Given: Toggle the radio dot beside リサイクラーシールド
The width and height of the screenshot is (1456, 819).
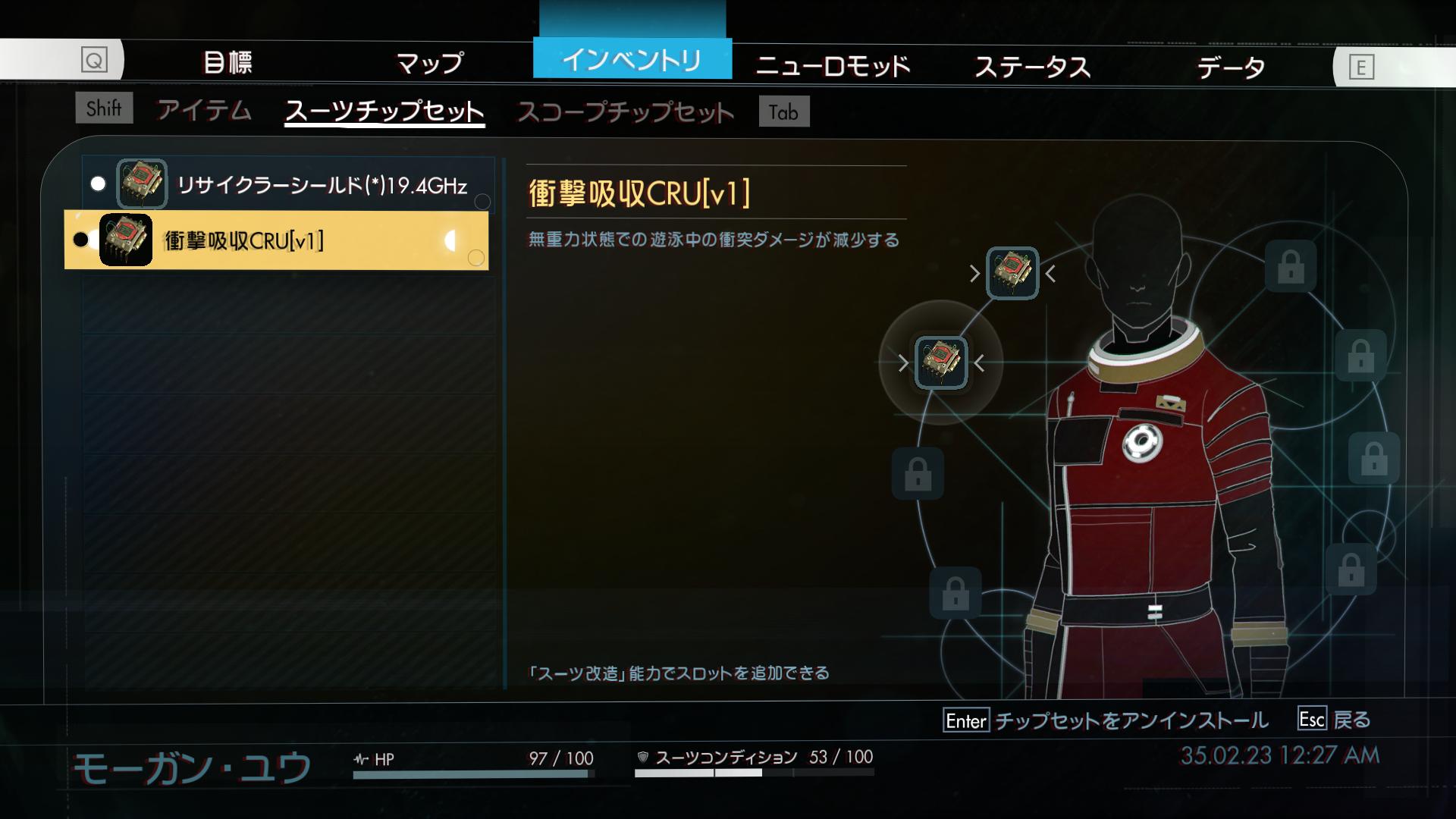Looking at the screenshot, I should click(98, 184).
